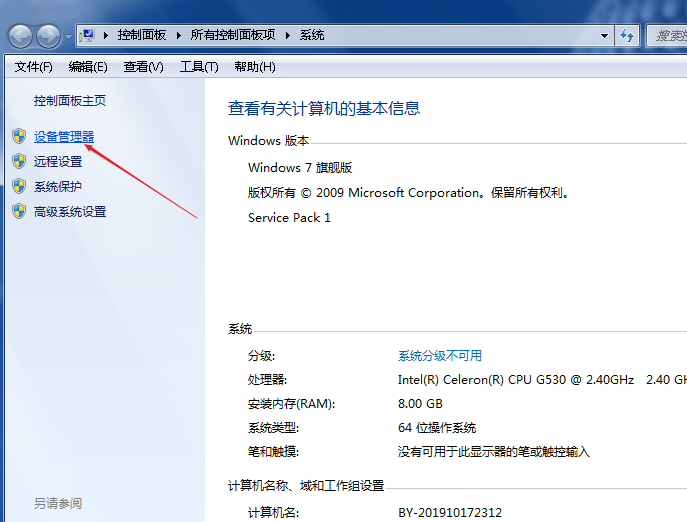The width and height of the screenshot is (687, 522).
Task: Click shield icon beside 高级系统设置
Action: click(x=19, y=212)
